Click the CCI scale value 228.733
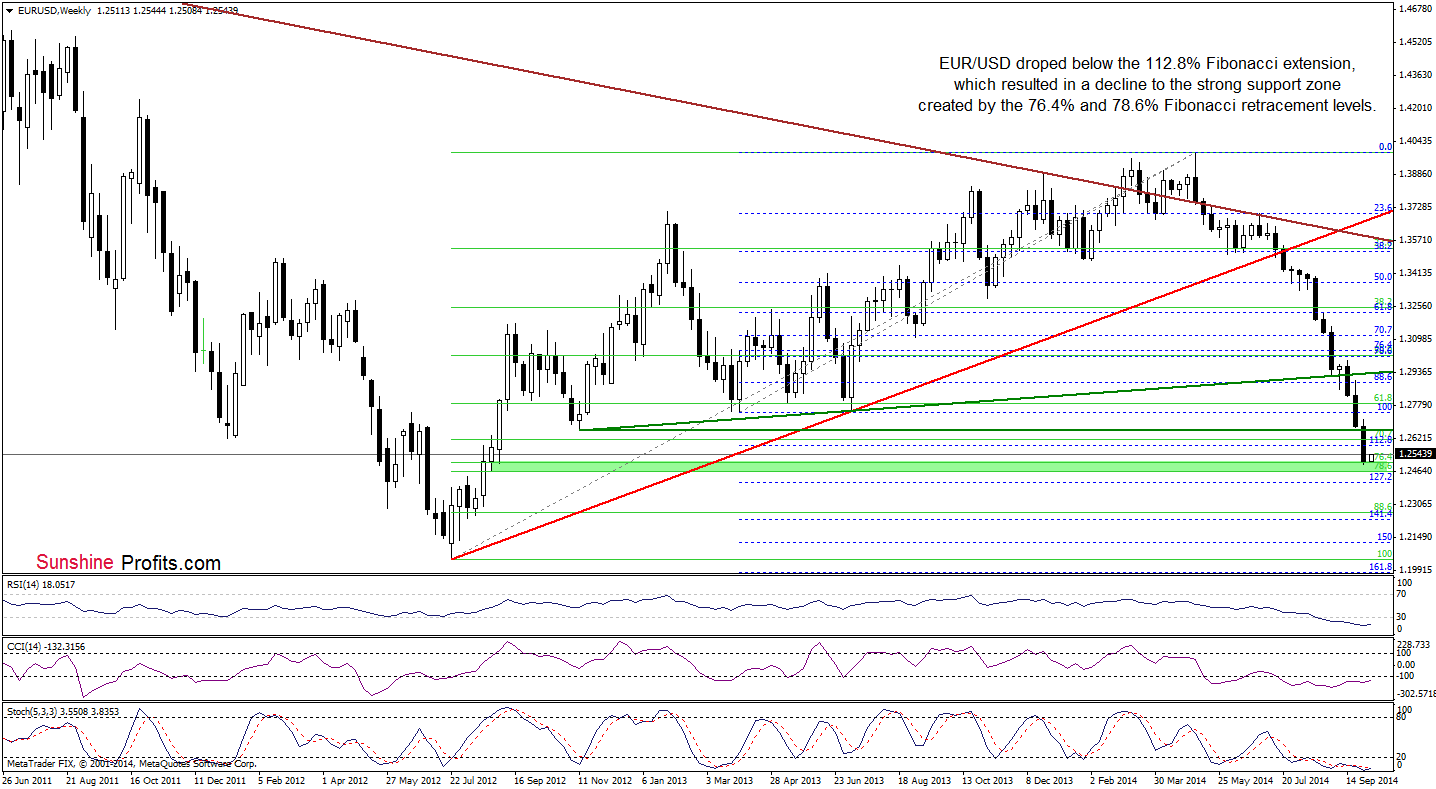The image size is (1436, 789). (1413, 643)
